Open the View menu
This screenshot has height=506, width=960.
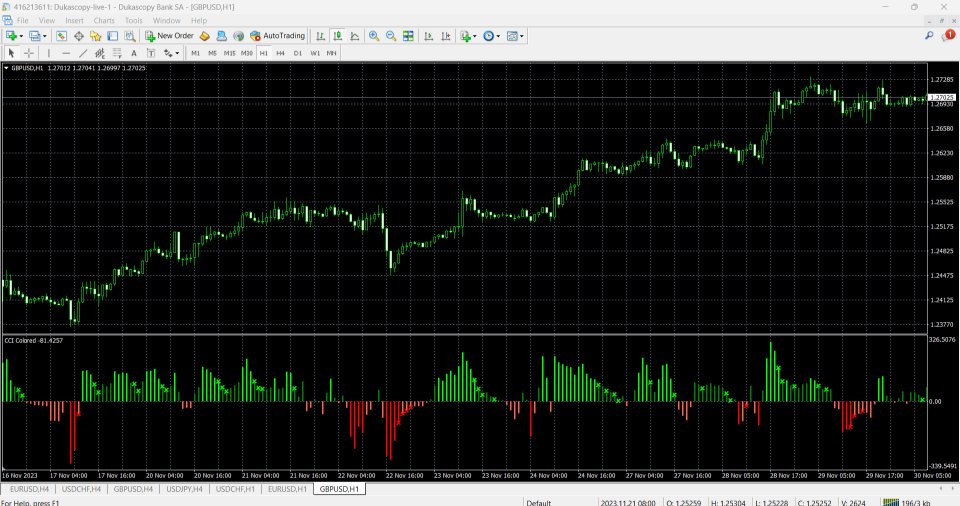(47, 20)
